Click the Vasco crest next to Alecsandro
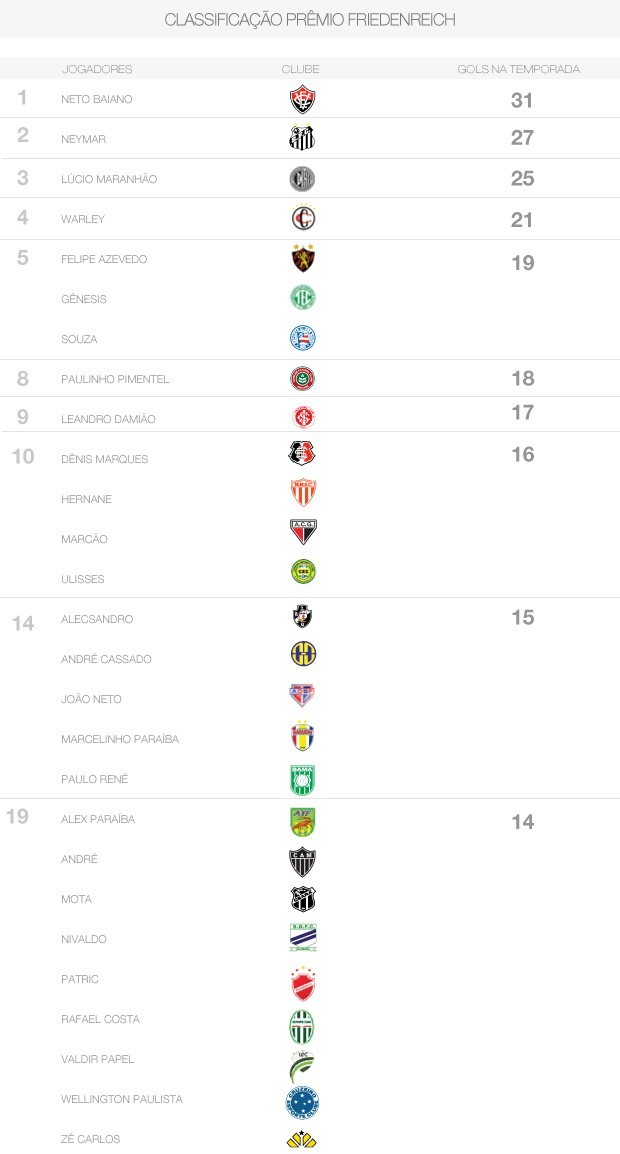 (302, 618)
